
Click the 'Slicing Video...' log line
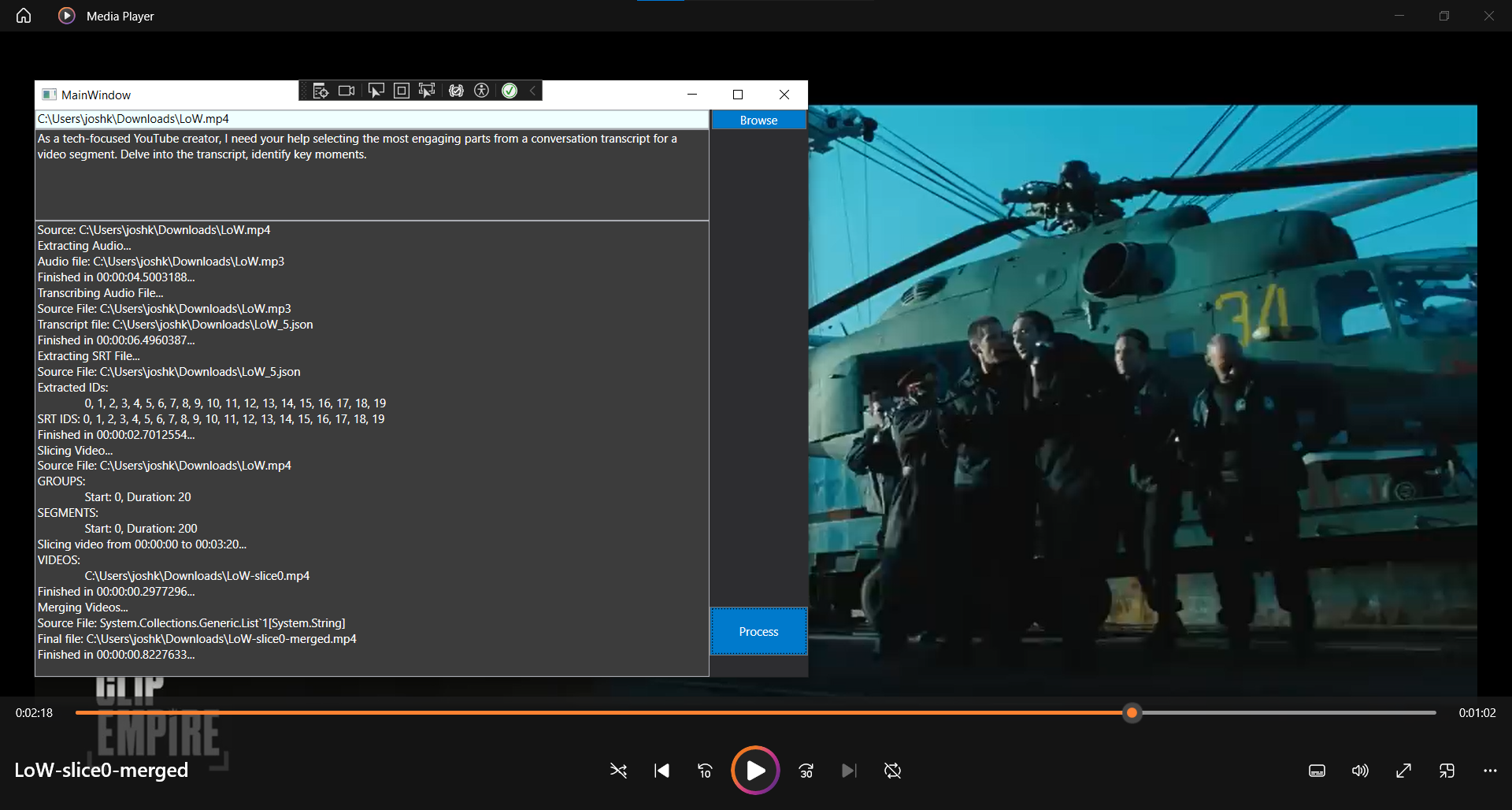click(x=75, y=451)
